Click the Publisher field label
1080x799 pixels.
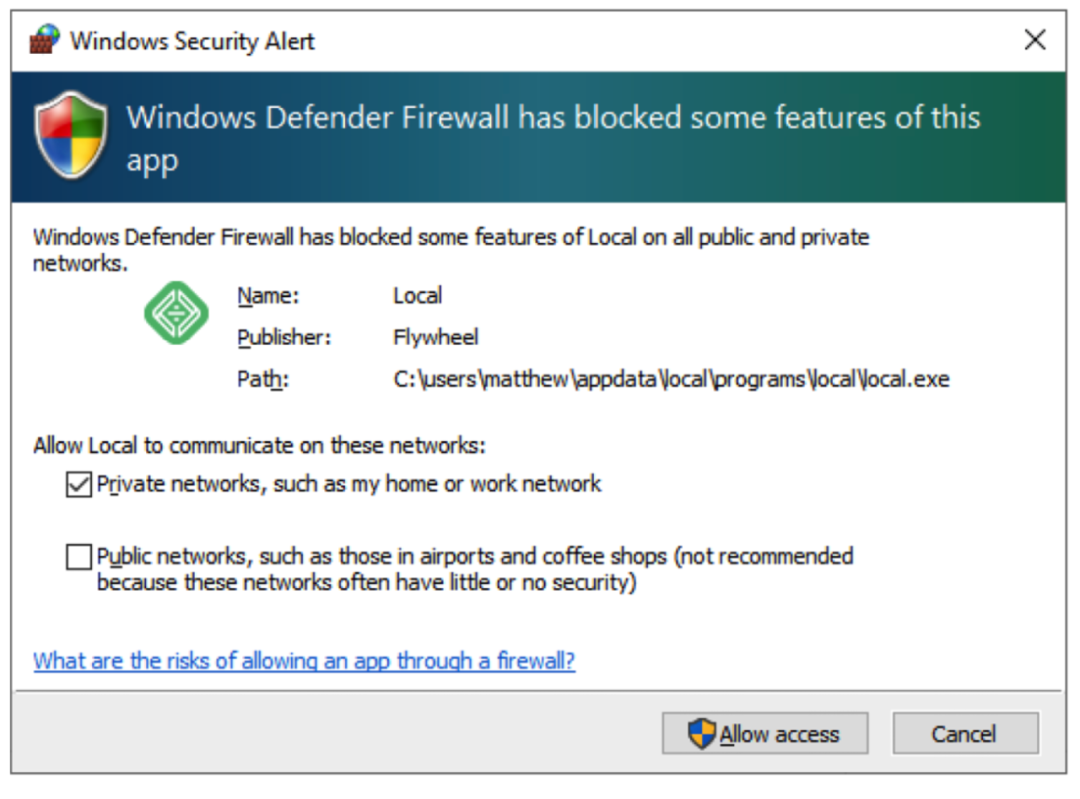[283, 338]
